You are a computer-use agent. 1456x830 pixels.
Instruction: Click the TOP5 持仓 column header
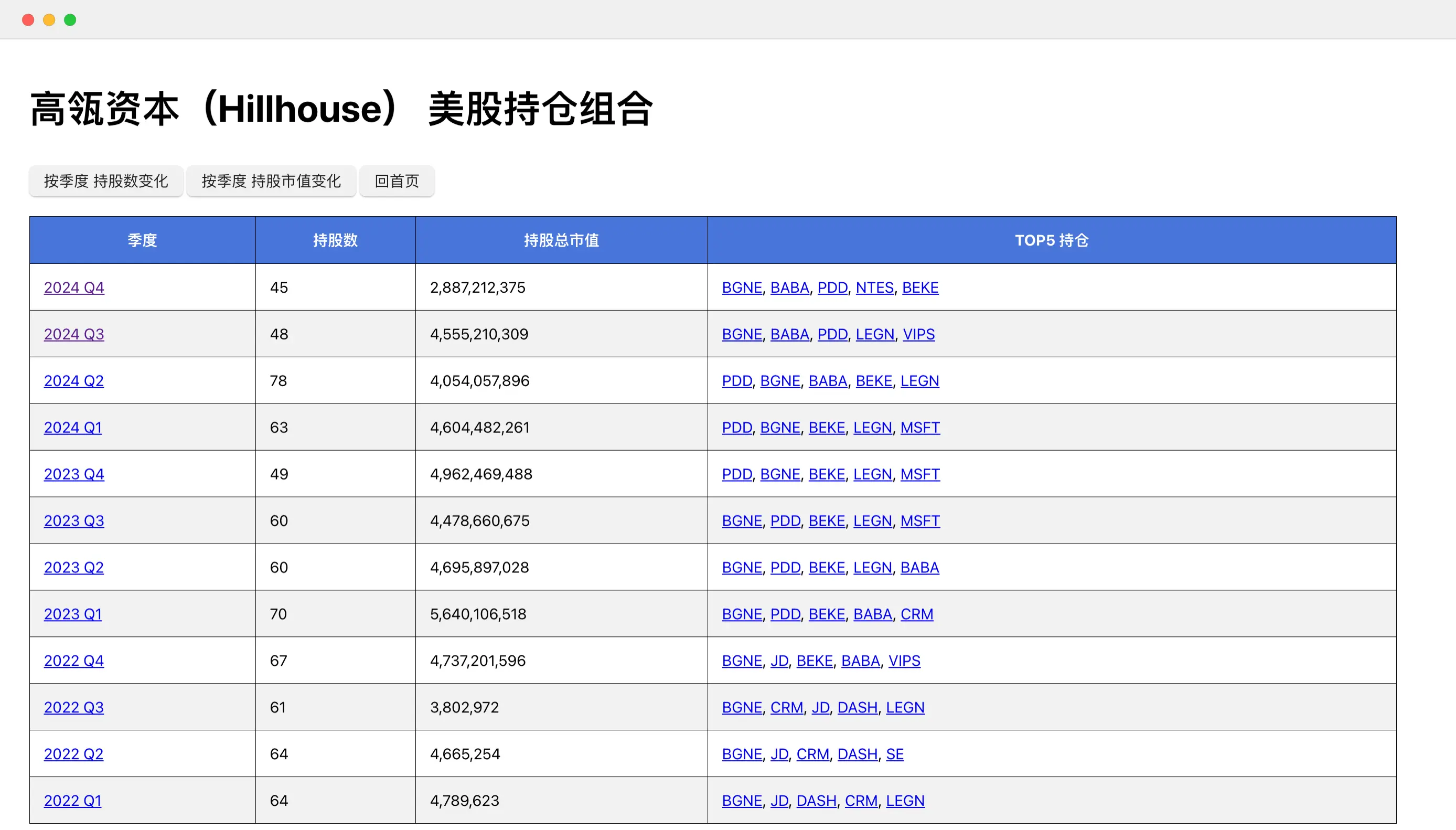pyautogui.click(x=1052, y=240)
